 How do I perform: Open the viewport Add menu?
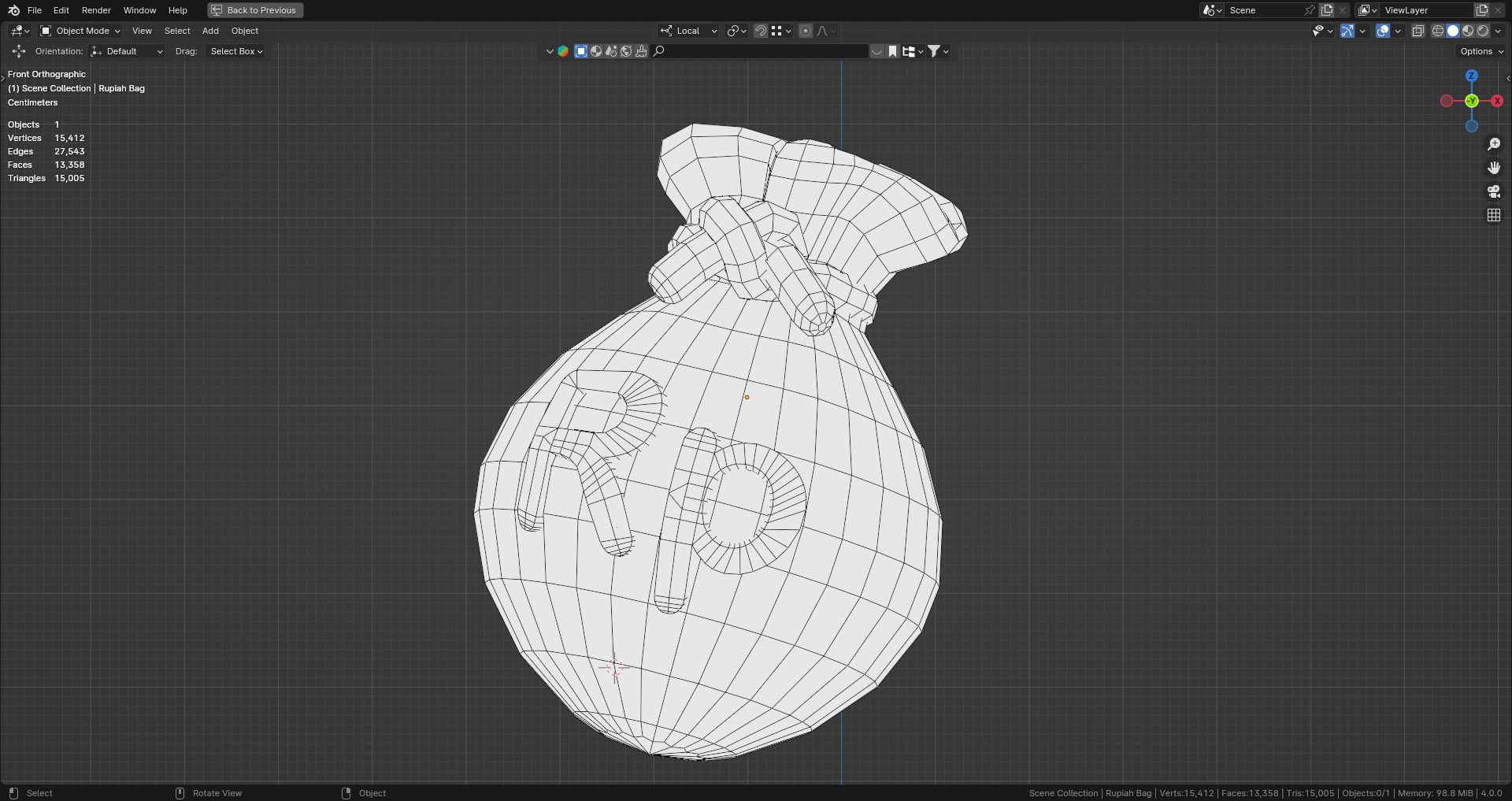(210, 31)
